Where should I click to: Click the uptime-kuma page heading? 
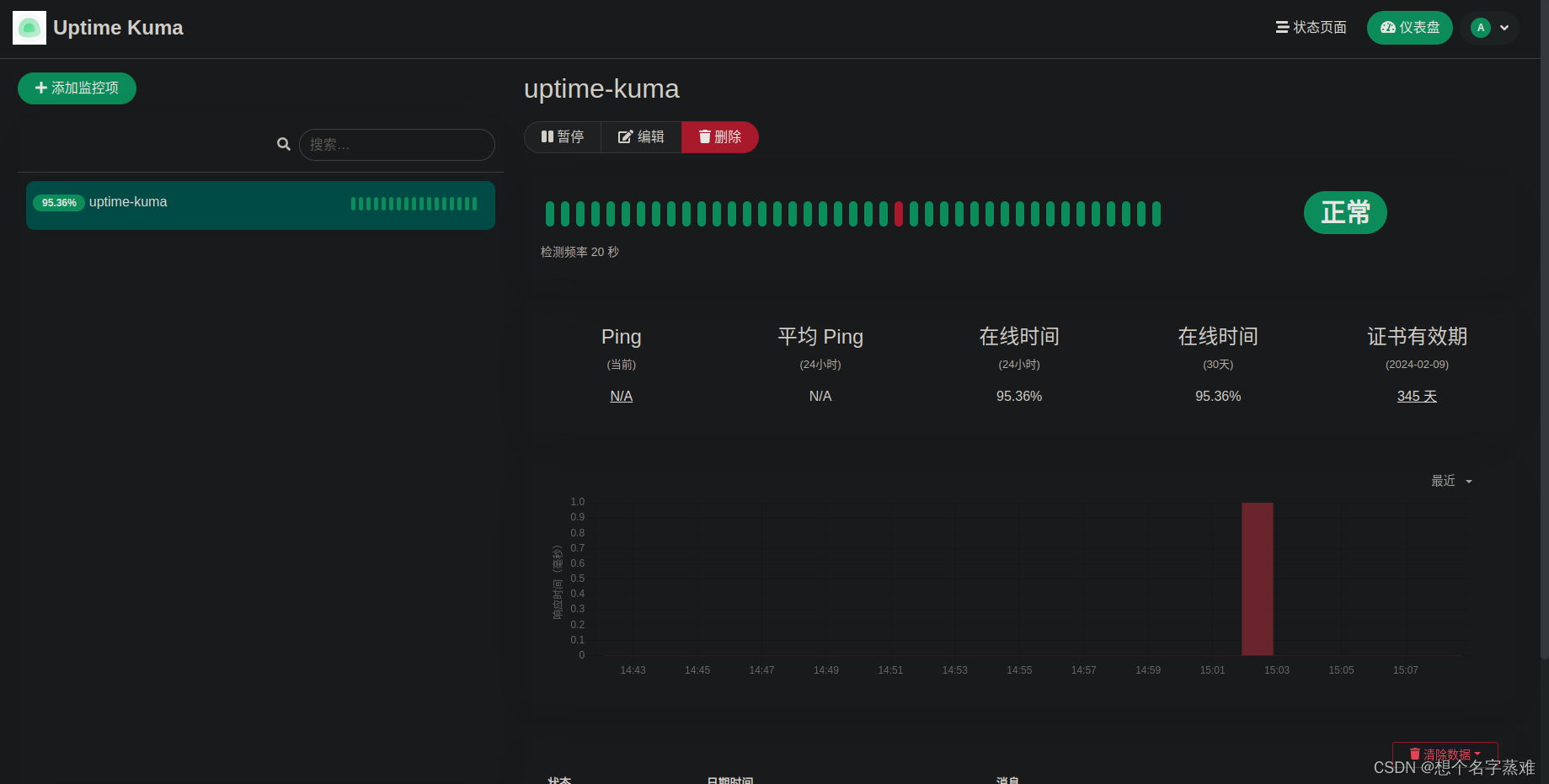pyautogui.click(x=601, y=89)
